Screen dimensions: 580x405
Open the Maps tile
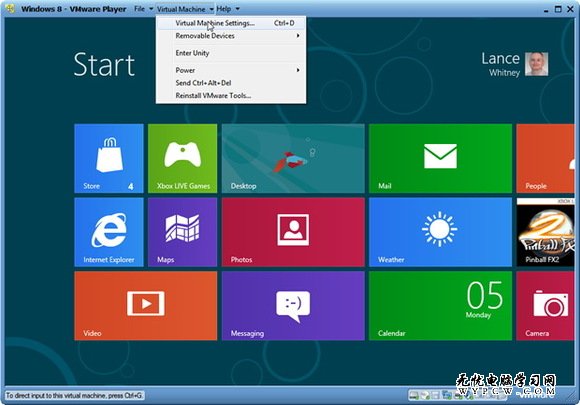click(182, 232)
